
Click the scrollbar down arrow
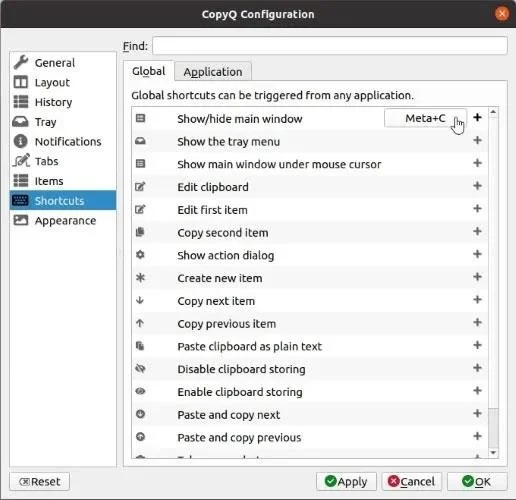(x=493, y=453)
